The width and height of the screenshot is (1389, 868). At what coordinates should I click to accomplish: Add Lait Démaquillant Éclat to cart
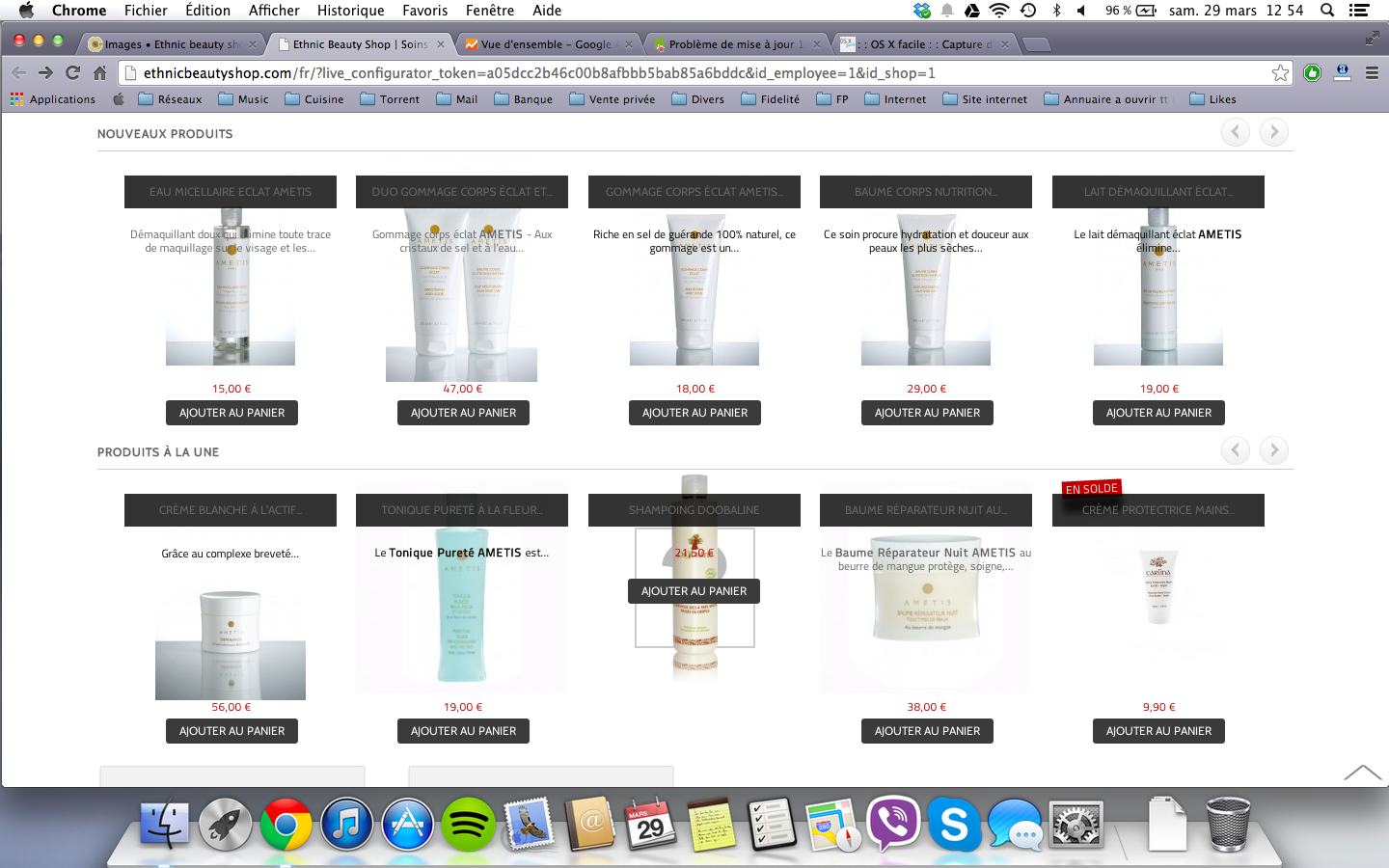point(1158,413)
